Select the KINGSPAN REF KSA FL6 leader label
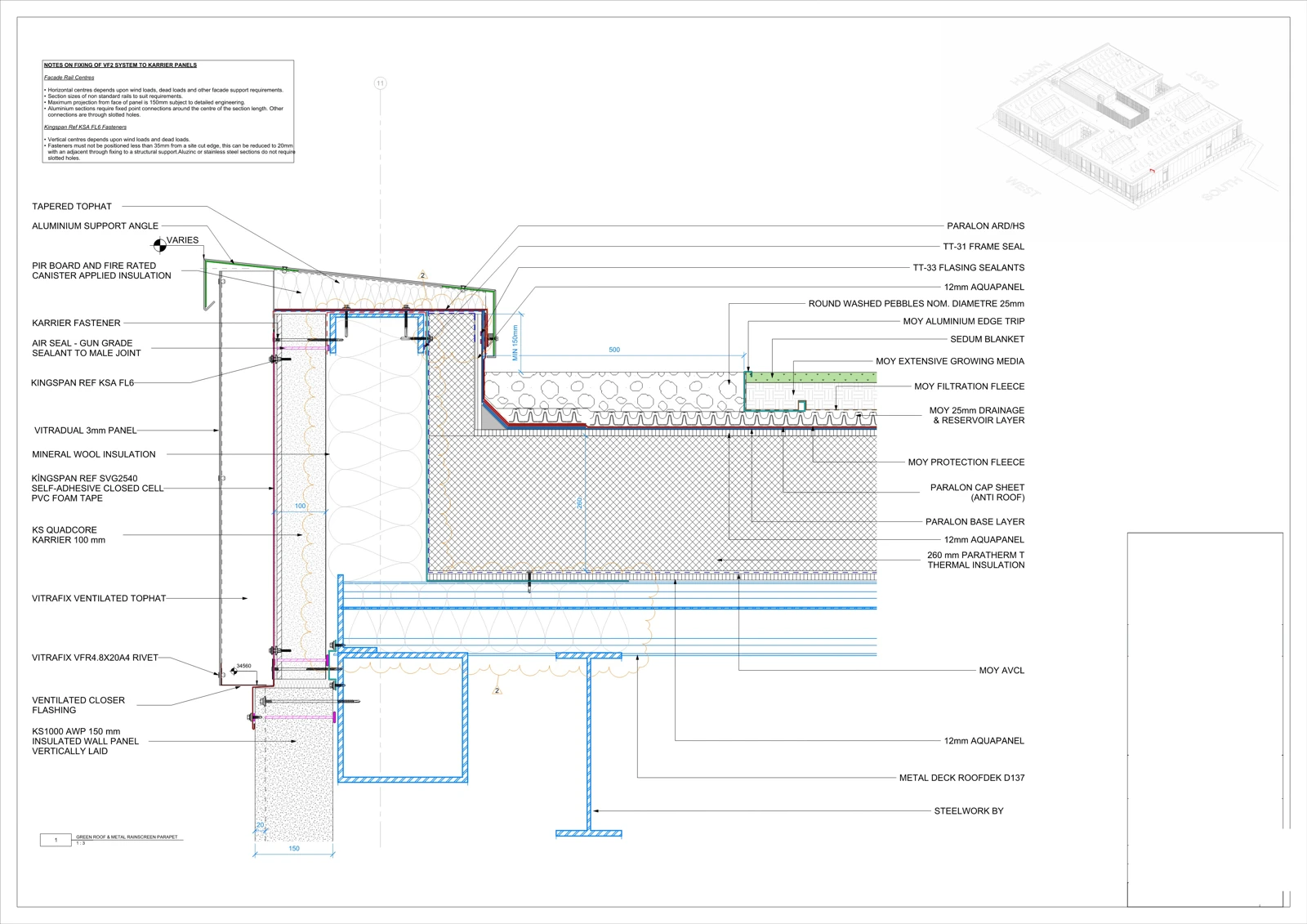This screenshot has width=1307, height=924. [83, 383]
